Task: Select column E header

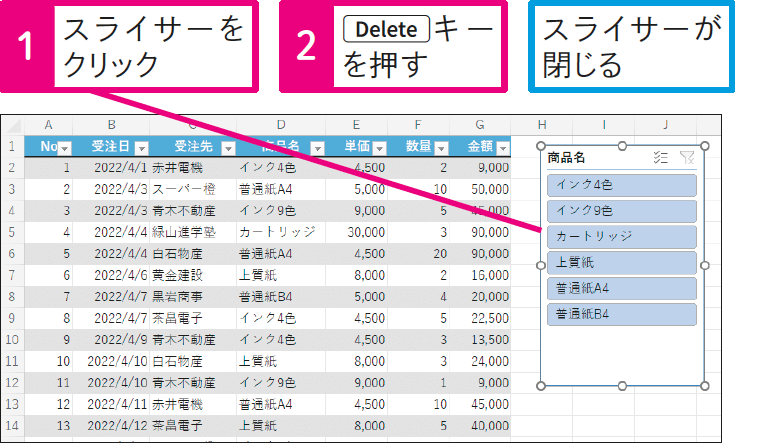Action: tap(357, 125)
